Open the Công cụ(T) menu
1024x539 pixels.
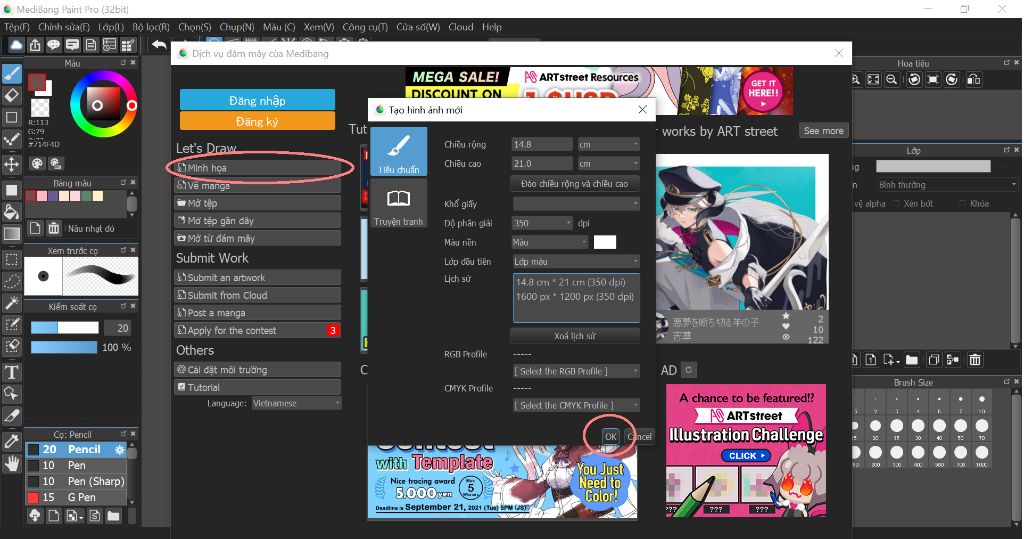click(365, 27)
